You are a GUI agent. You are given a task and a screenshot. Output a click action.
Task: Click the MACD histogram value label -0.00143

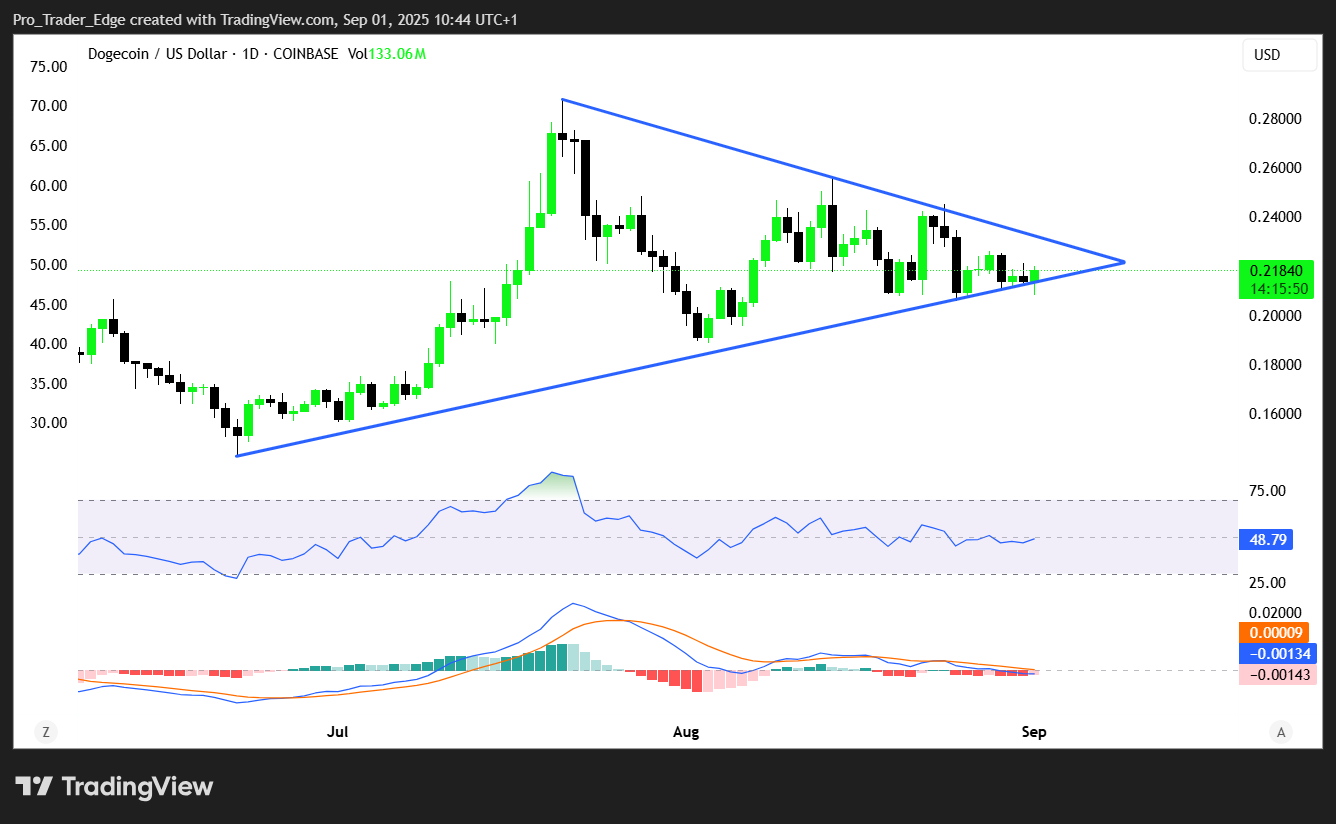pyautogui.click(x=1277, y=675)
